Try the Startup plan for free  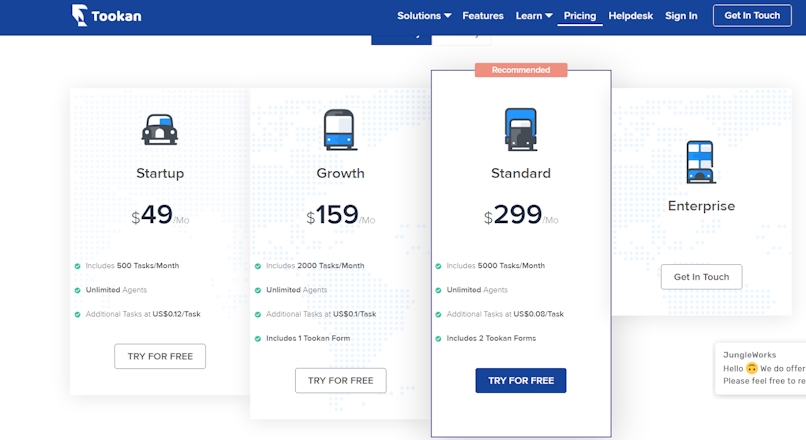pyautogui.click(x=160, y=356)
